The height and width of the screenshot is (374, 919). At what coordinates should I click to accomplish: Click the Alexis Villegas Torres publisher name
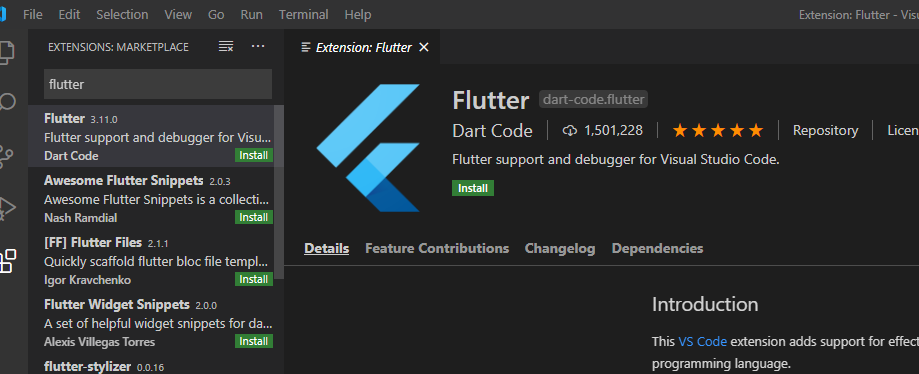(x=100, y=342)
